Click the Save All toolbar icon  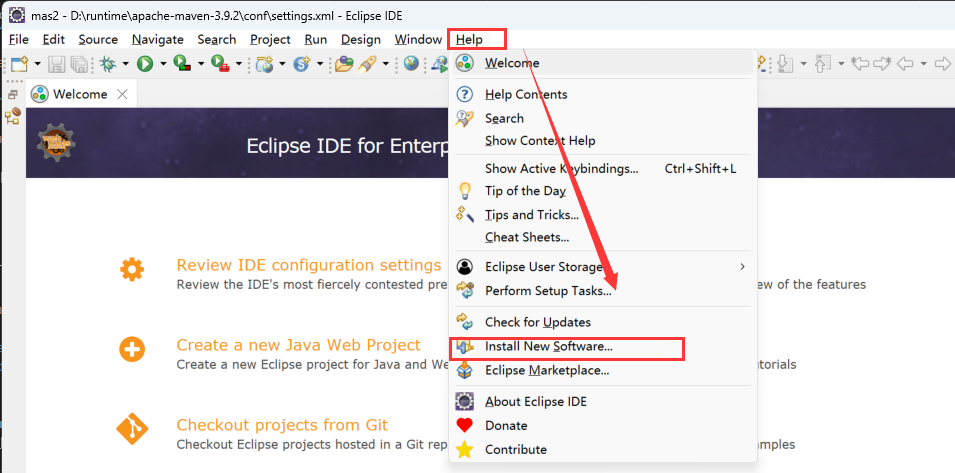[x=79, y=63]
